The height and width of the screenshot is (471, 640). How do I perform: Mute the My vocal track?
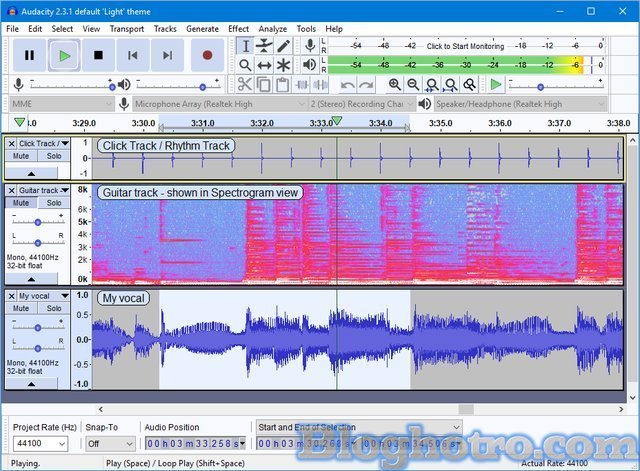coord(21,308)
